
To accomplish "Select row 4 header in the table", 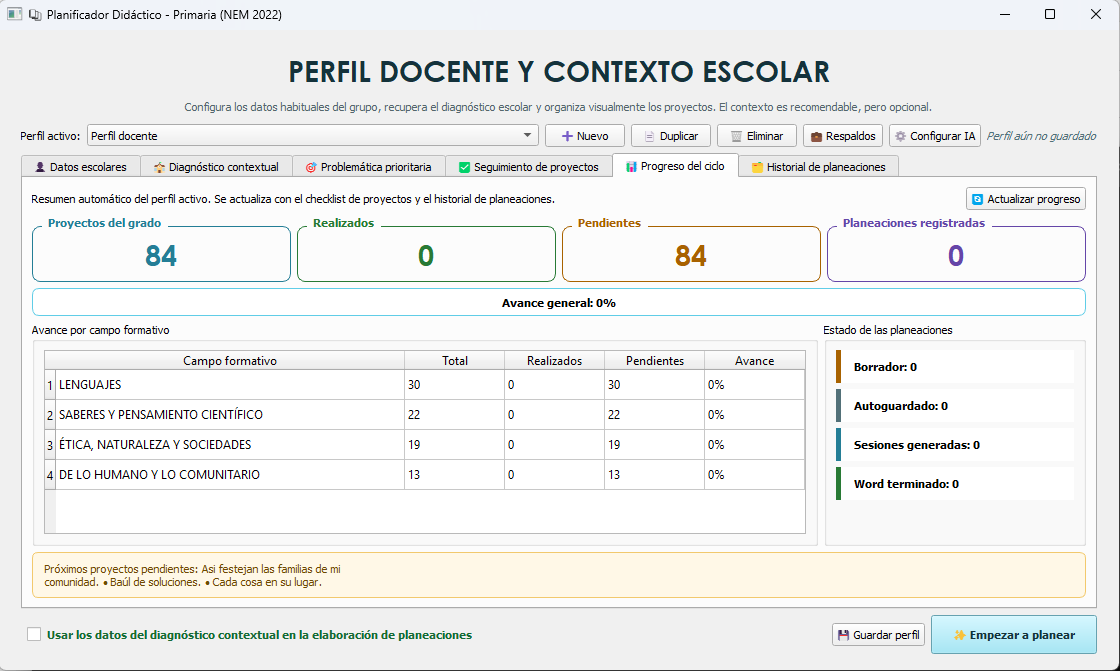I will [x=50, y=474].
